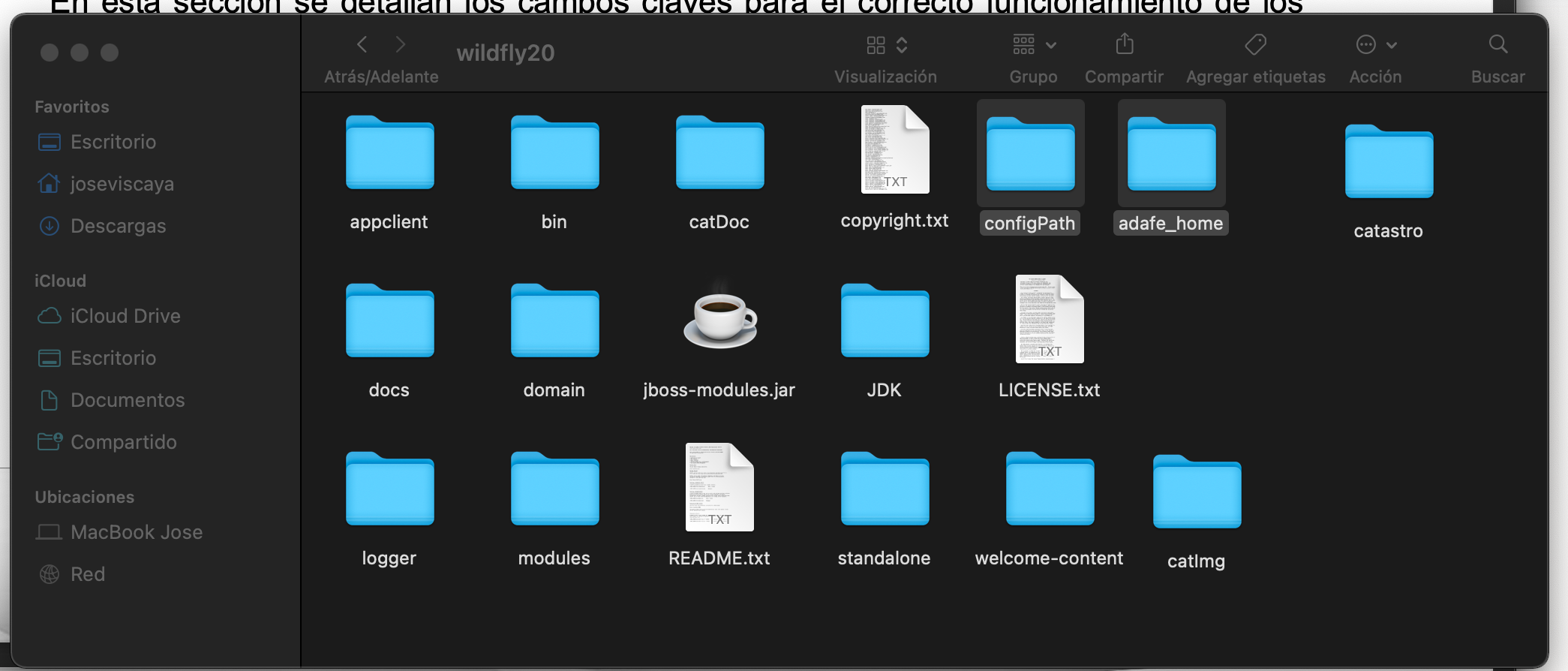Viewport: 1568px width, 671px height.
Task: Click the appclient folder name
Action: click(389, 222)
